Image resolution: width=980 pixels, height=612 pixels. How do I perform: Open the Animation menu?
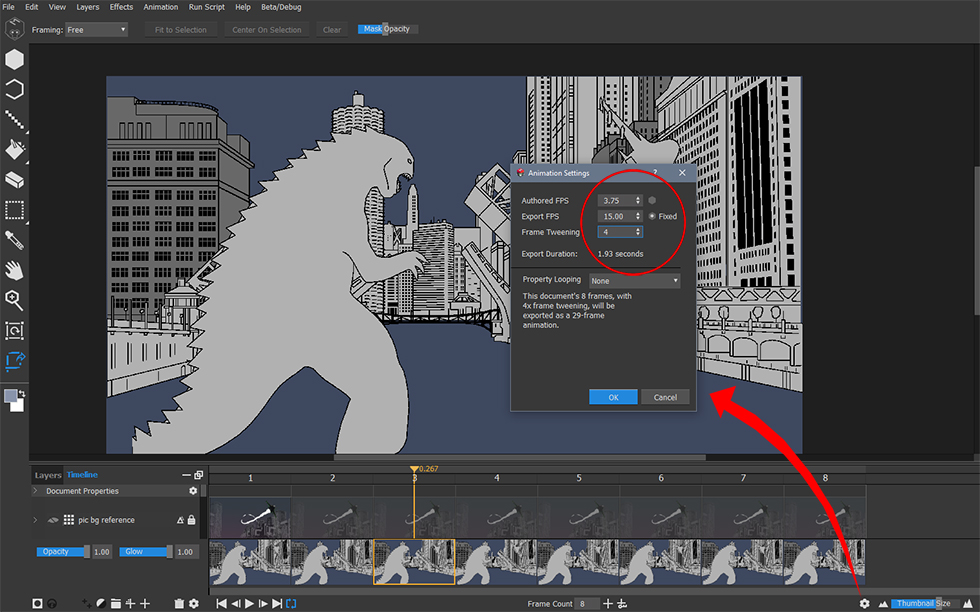[x=161, y=7]
